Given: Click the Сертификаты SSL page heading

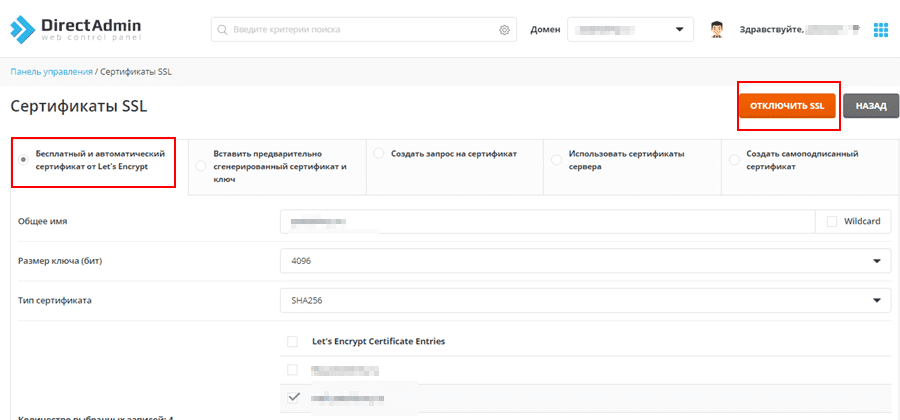Looking at the screenshot, I should [79, 106].
